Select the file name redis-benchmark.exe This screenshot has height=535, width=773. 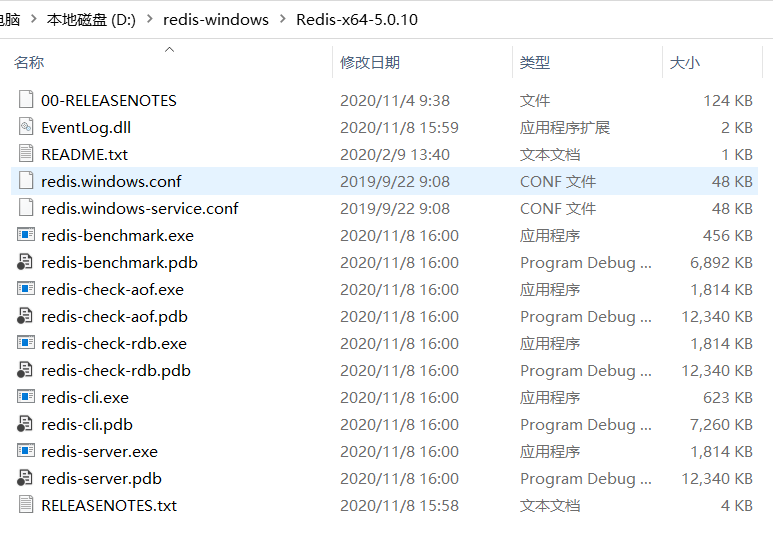click(117, 236)
